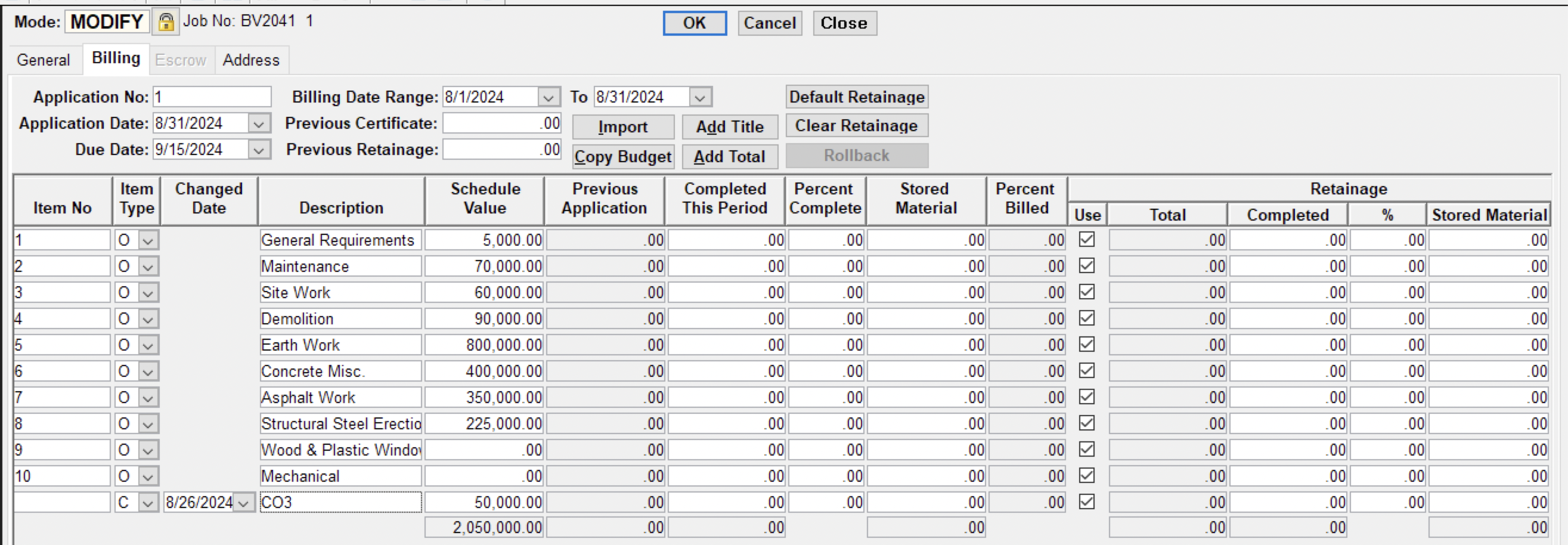This screenshot has width=1568, height=545.
Task: Open Item Type dropdown for Site Work
Action: pos(148,293)
